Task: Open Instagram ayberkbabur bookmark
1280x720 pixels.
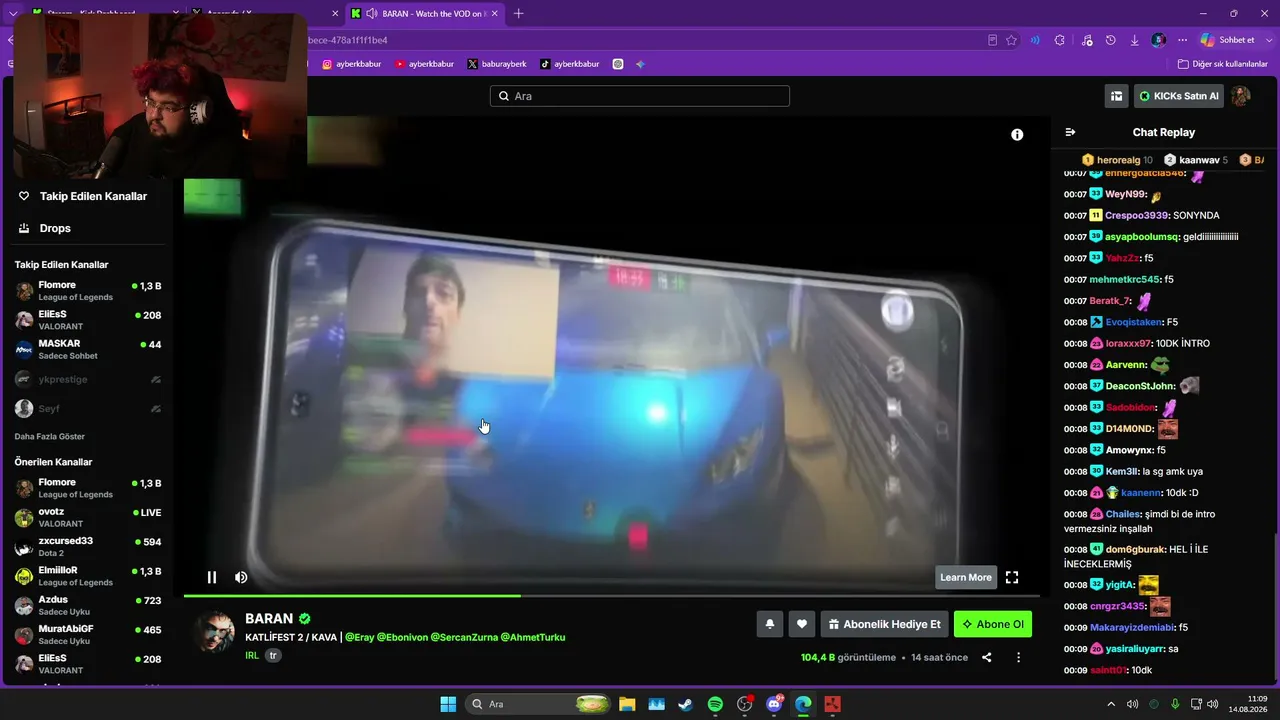Action: point(351,64)
